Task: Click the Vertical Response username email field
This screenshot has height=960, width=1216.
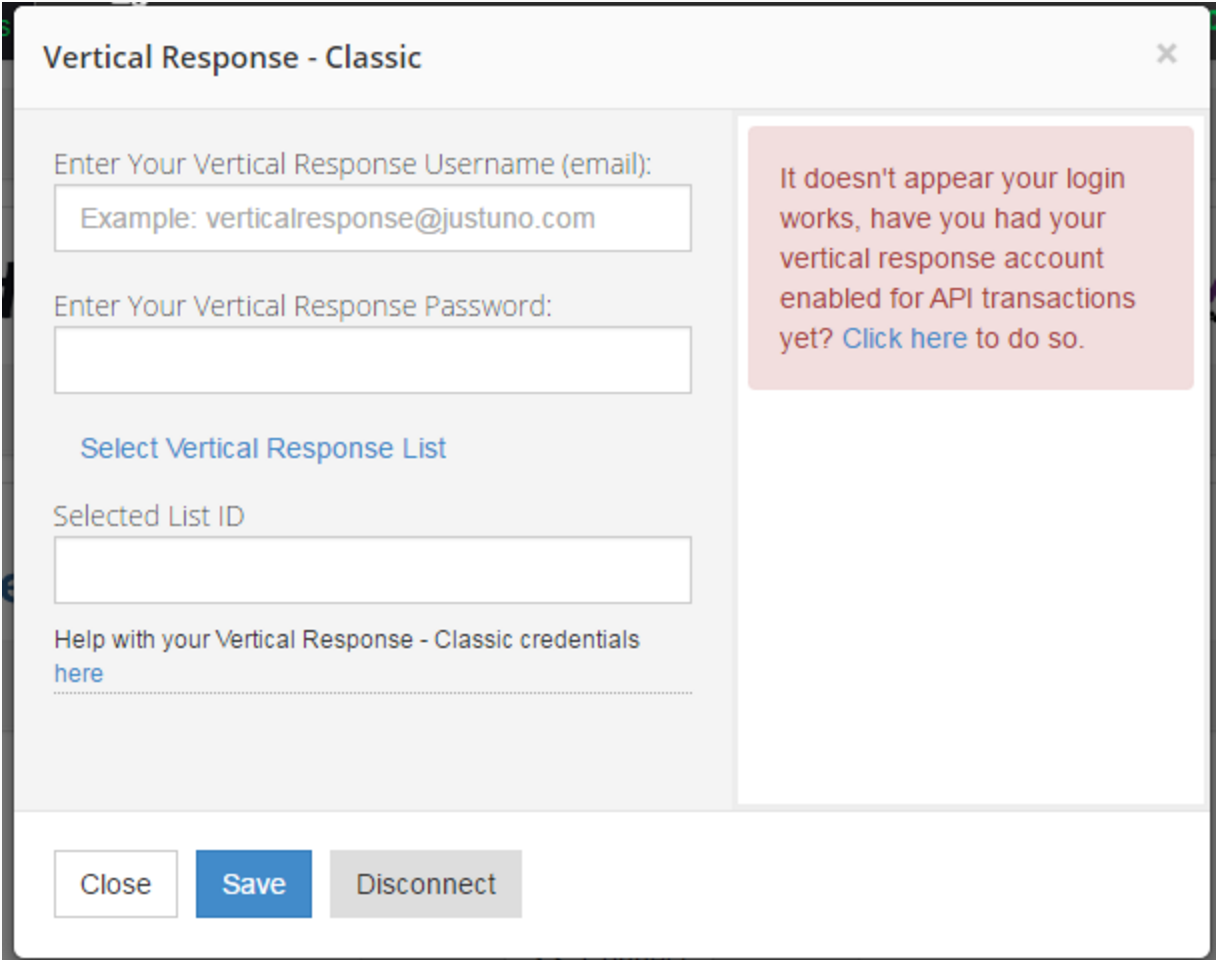Action: (x=372, y=218)
